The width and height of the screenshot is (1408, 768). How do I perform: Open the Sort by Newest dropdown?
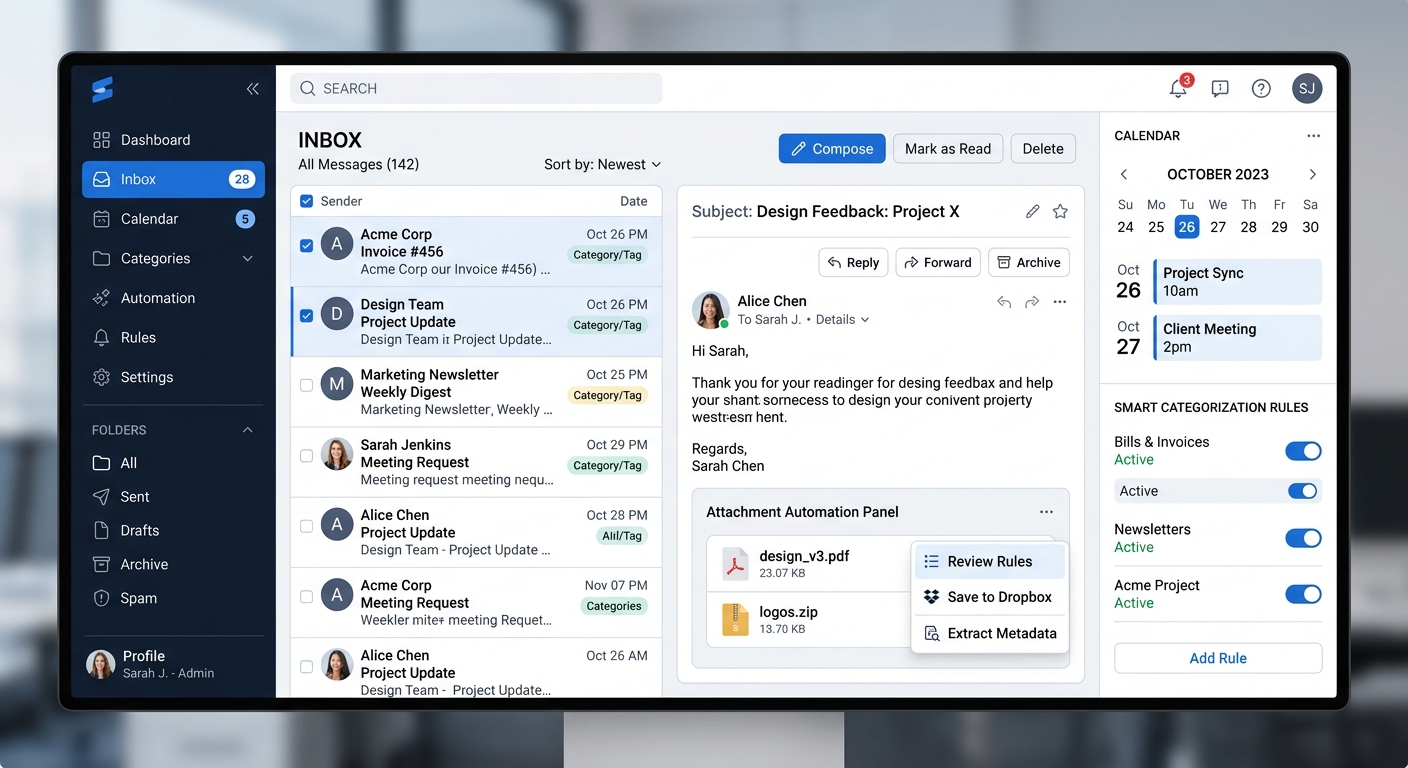(x=602, y=164)
